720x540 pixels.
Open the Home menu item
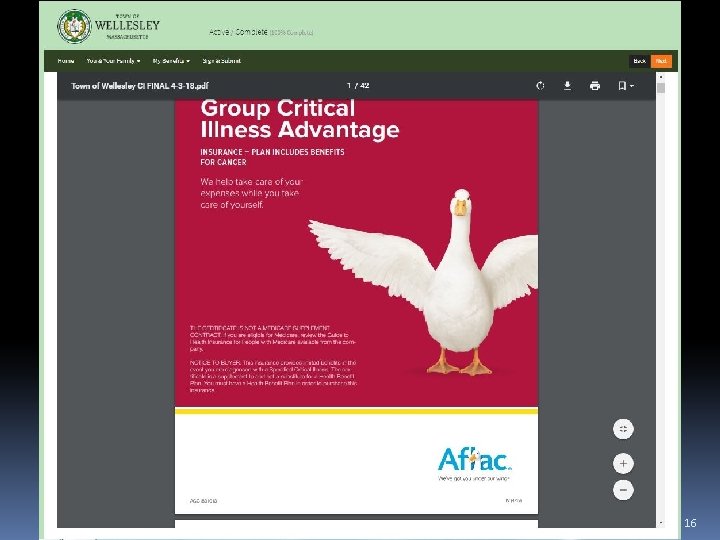[66, 61]
